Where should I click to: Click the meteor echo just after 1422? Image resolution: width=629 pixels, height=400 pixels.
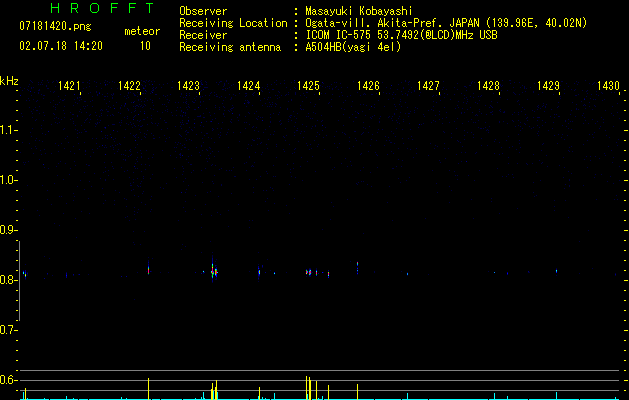[148, 270]
